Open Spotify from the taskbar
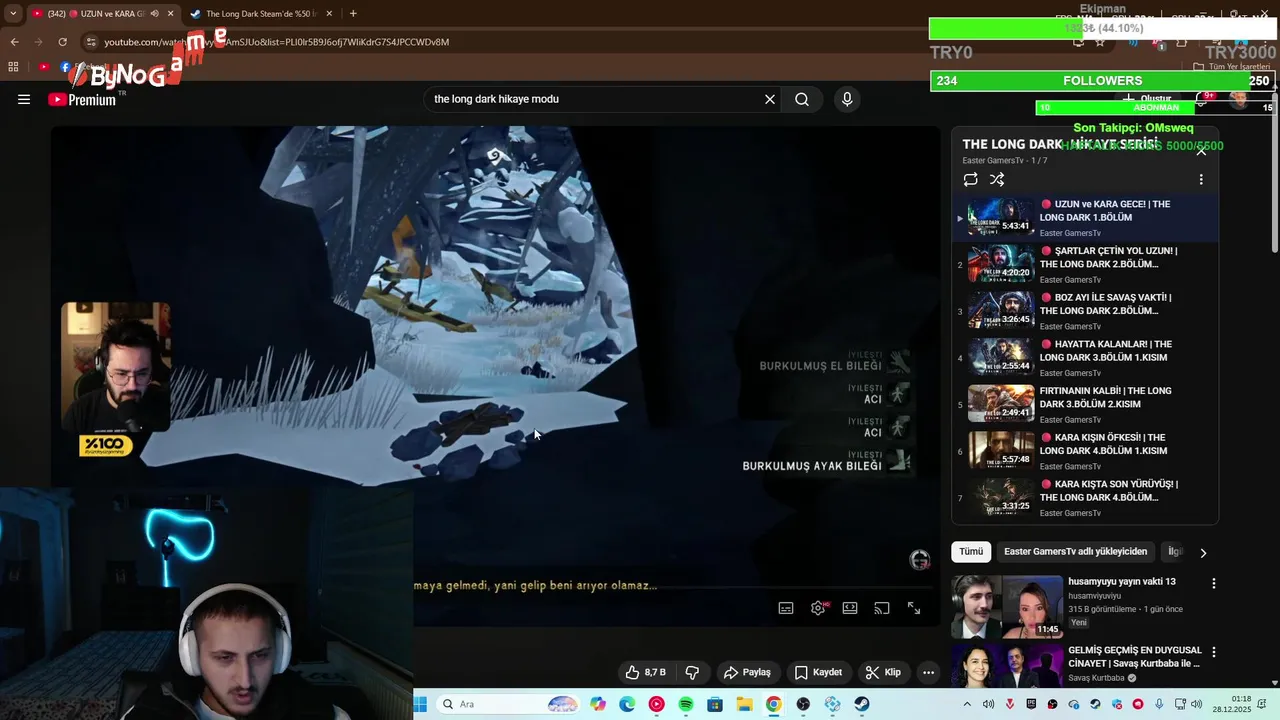Screen dimensions: 1280x720 (x=686, y=704)
